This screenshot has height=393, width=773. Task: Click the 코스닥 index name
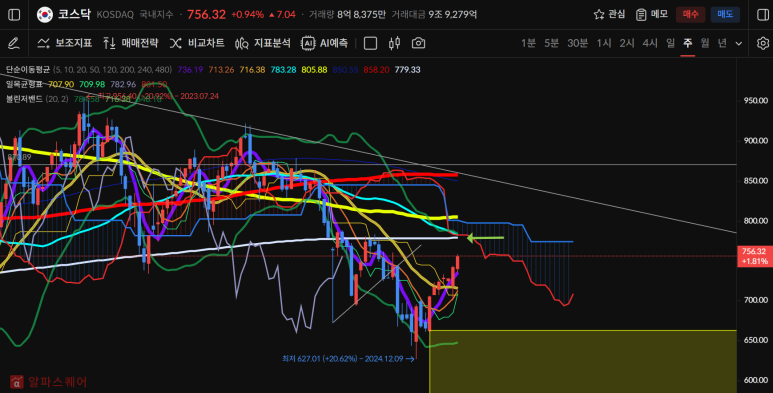pyautogui.click(x=74, y=14)
